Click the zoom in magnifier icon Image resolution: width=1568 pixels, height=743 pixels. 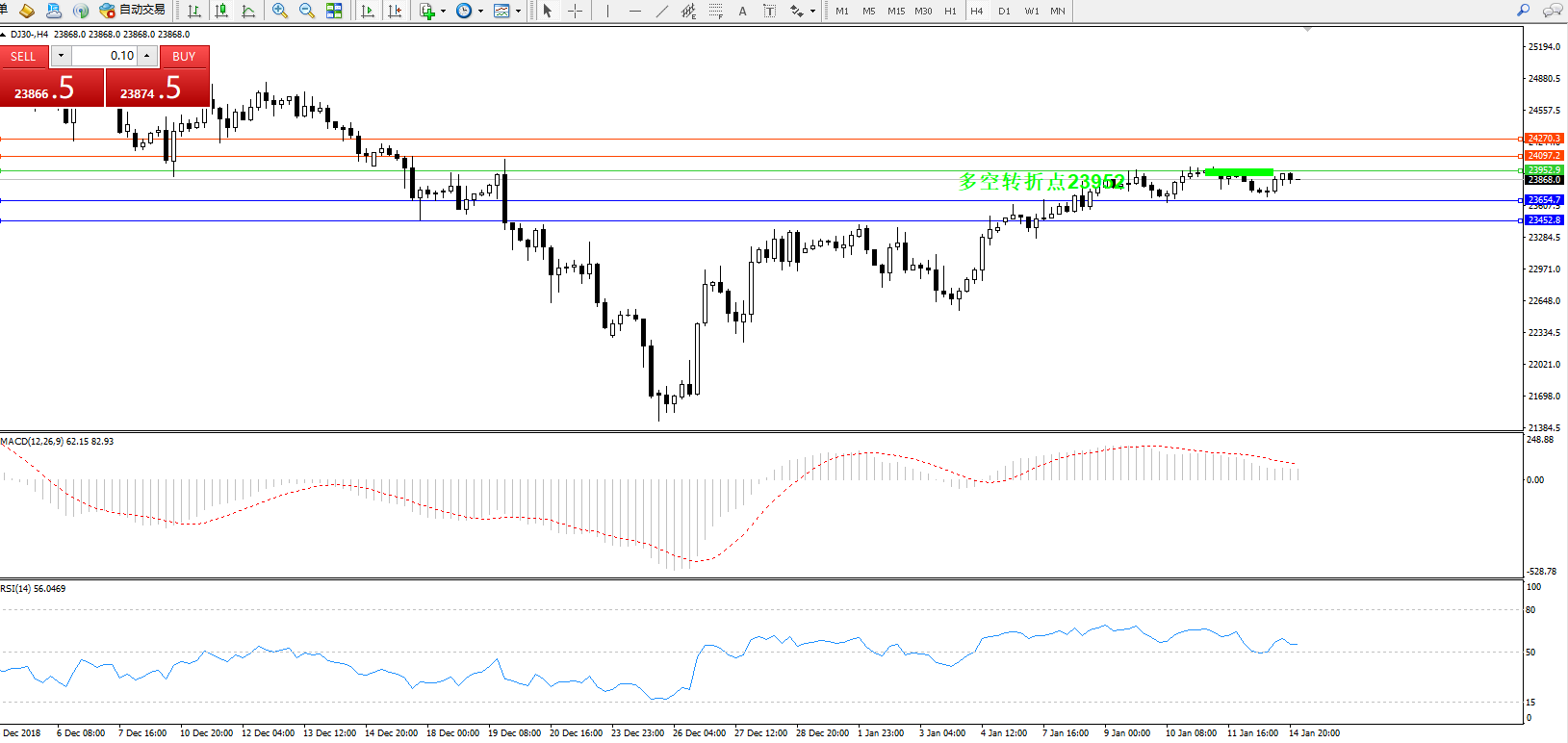click(280, 11)
